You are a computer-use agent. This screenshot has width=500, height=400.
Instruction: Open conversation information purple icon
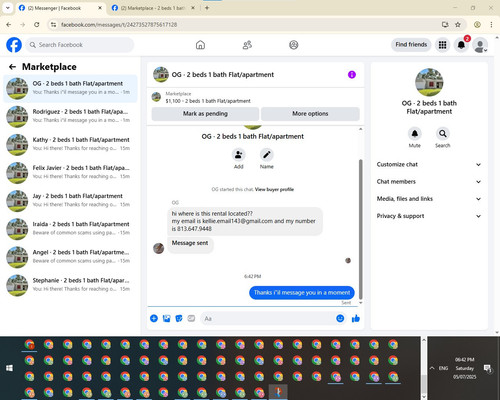352,75
